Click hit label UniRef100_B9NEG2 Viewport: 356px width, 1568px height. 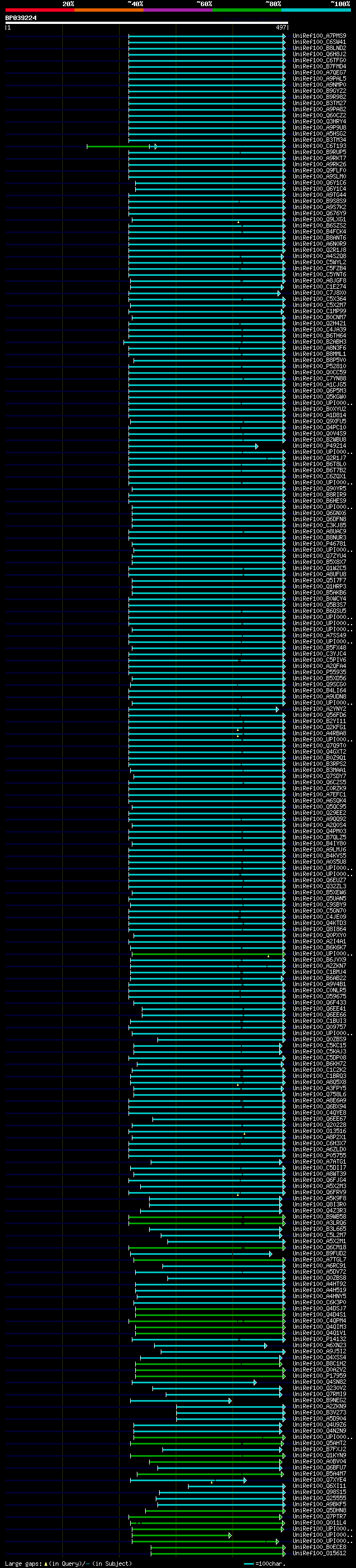(319, 1401)
